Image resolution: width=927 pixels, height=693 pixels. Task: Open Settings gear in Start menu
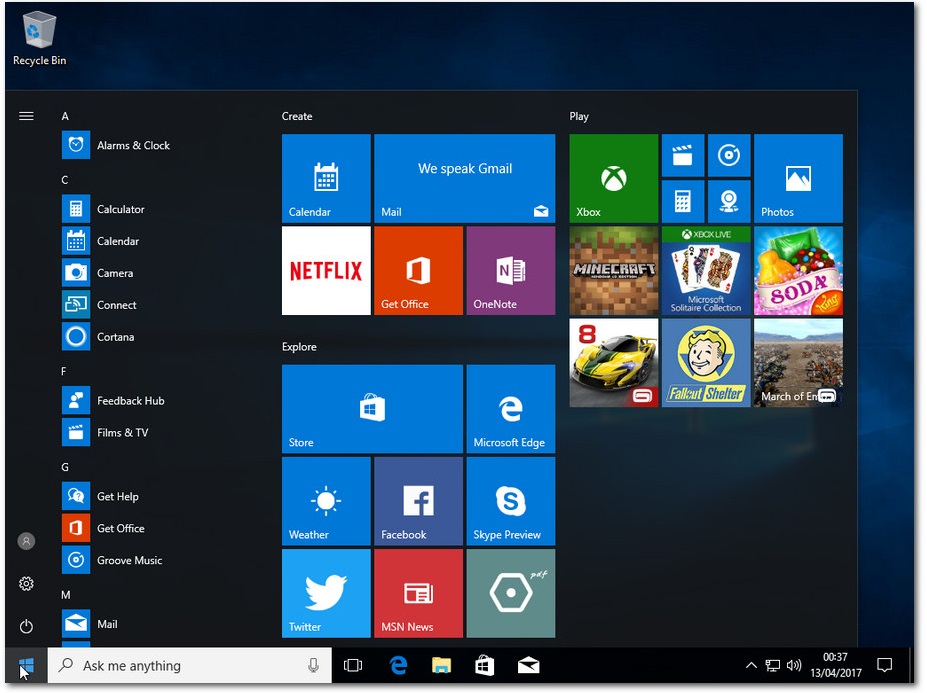[x=26, y=584]
